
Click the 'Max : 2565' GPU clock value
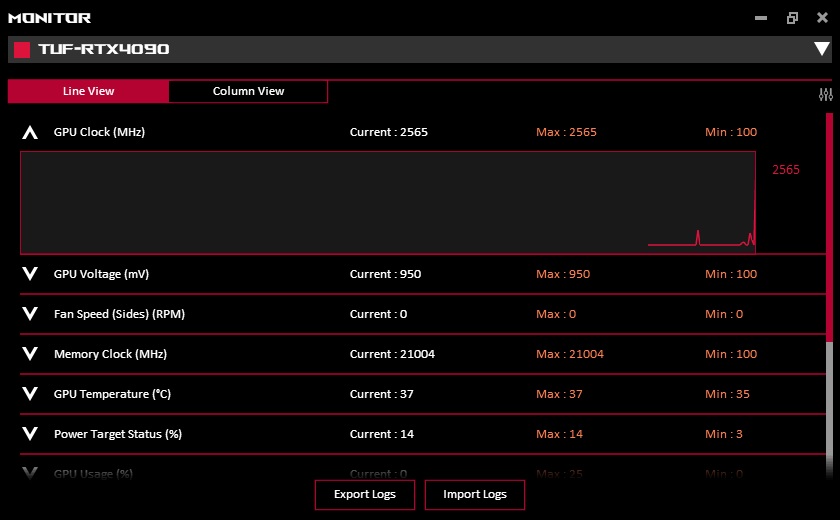point(566,132)
